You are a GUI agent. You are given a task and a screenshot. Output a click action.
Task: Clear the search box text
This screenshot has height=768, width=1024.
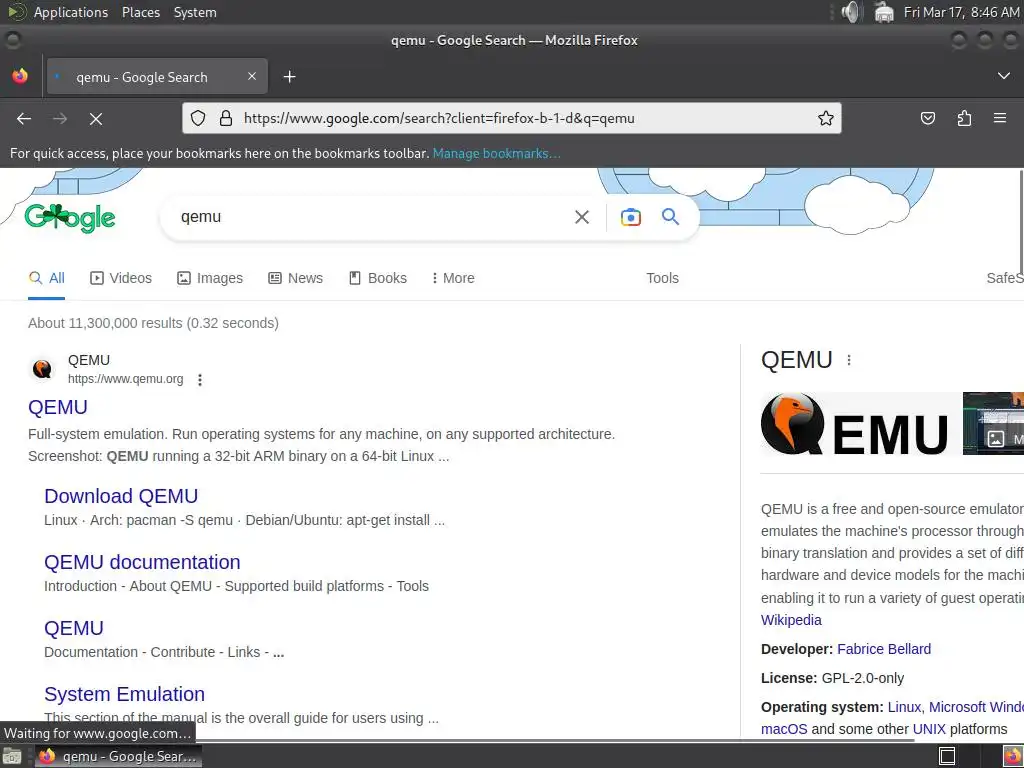click(x=581, y=217)
